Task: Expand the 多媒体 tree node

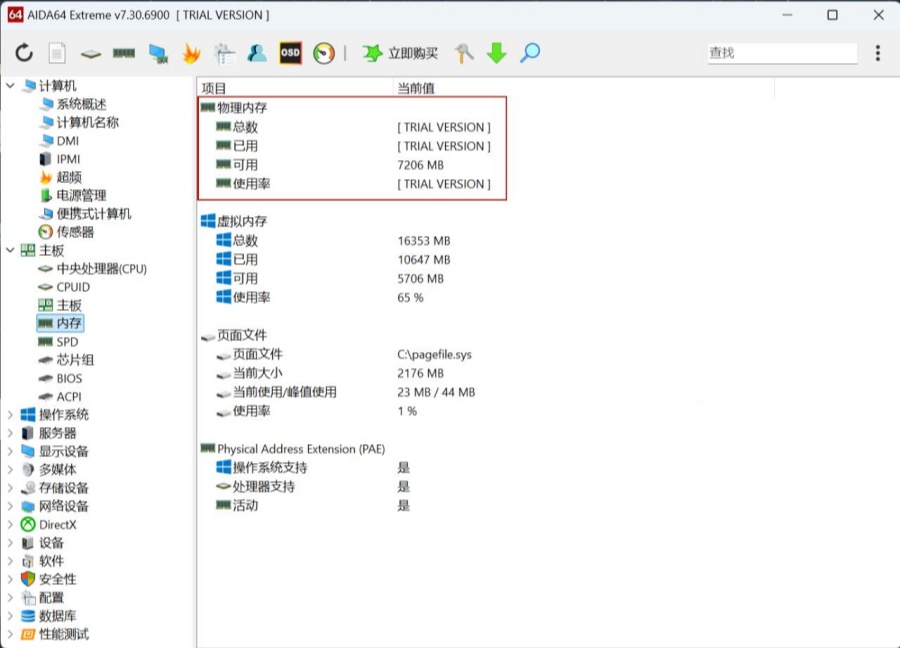Action: click(10, 469)
